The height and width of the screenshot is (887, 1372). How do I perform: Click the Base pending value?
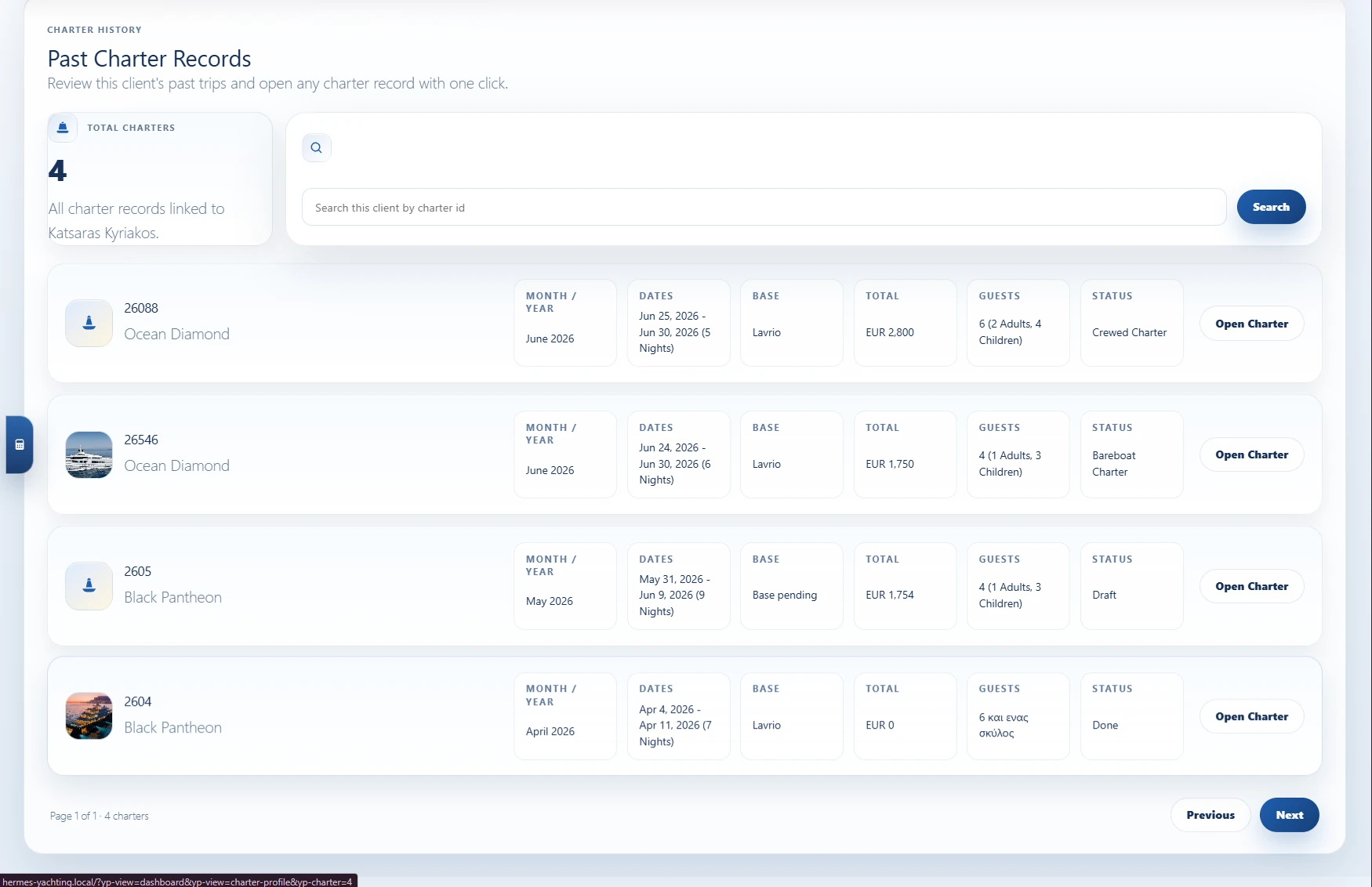pyautogui.click(x=785, y=595)
